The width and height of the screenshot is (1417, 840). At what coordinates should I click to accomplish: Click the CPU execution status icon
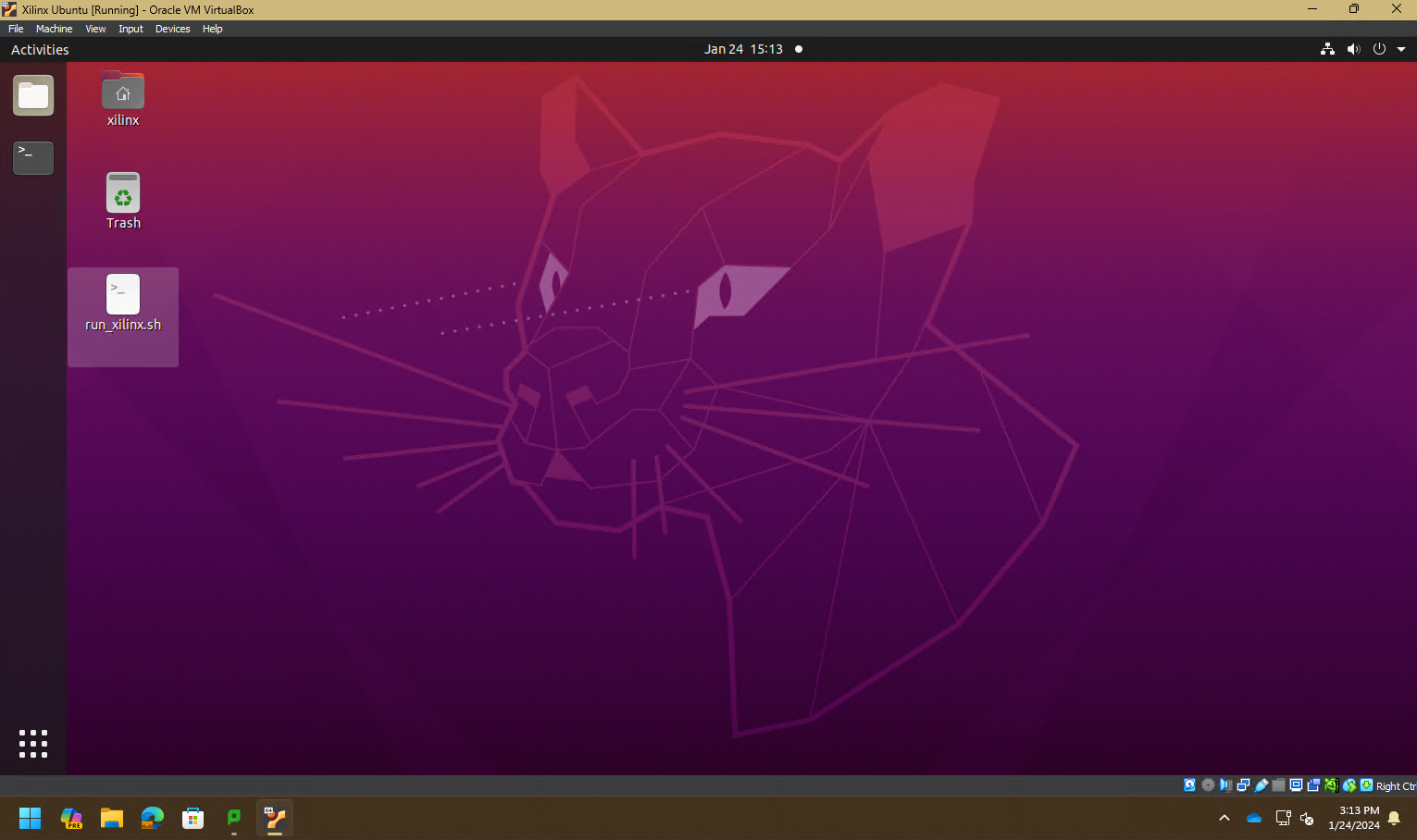1331,785
